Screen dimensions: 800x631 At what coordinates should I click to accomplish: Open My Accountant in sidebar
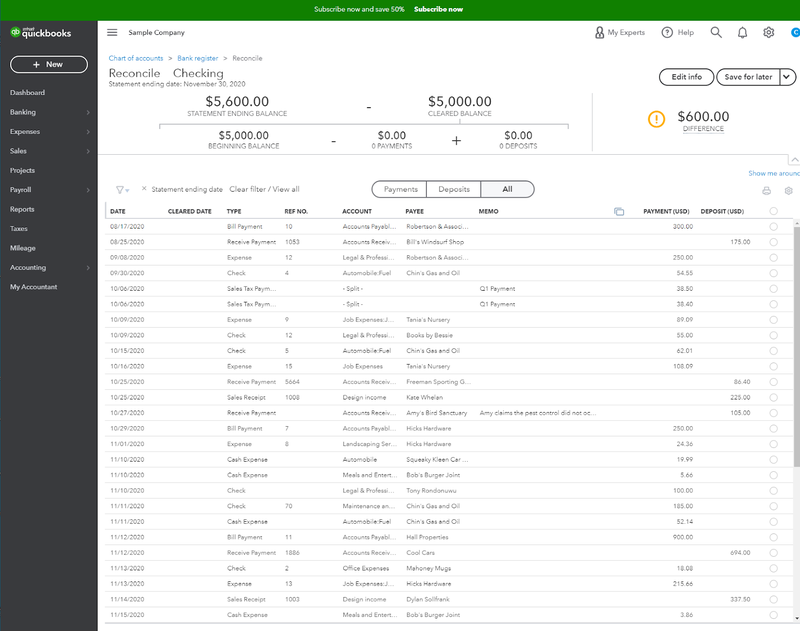[x=34, y=287]
